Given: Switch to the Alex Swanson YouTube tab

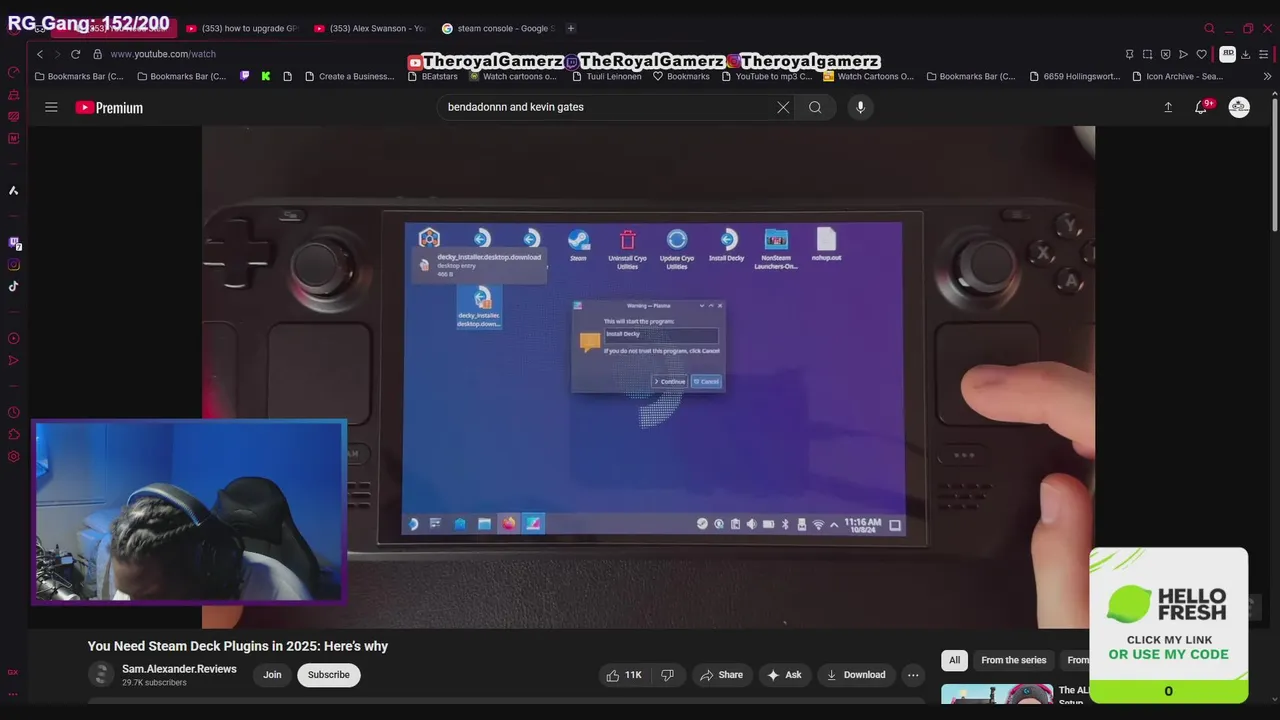Looking at the screenshot, I should 369,28.
